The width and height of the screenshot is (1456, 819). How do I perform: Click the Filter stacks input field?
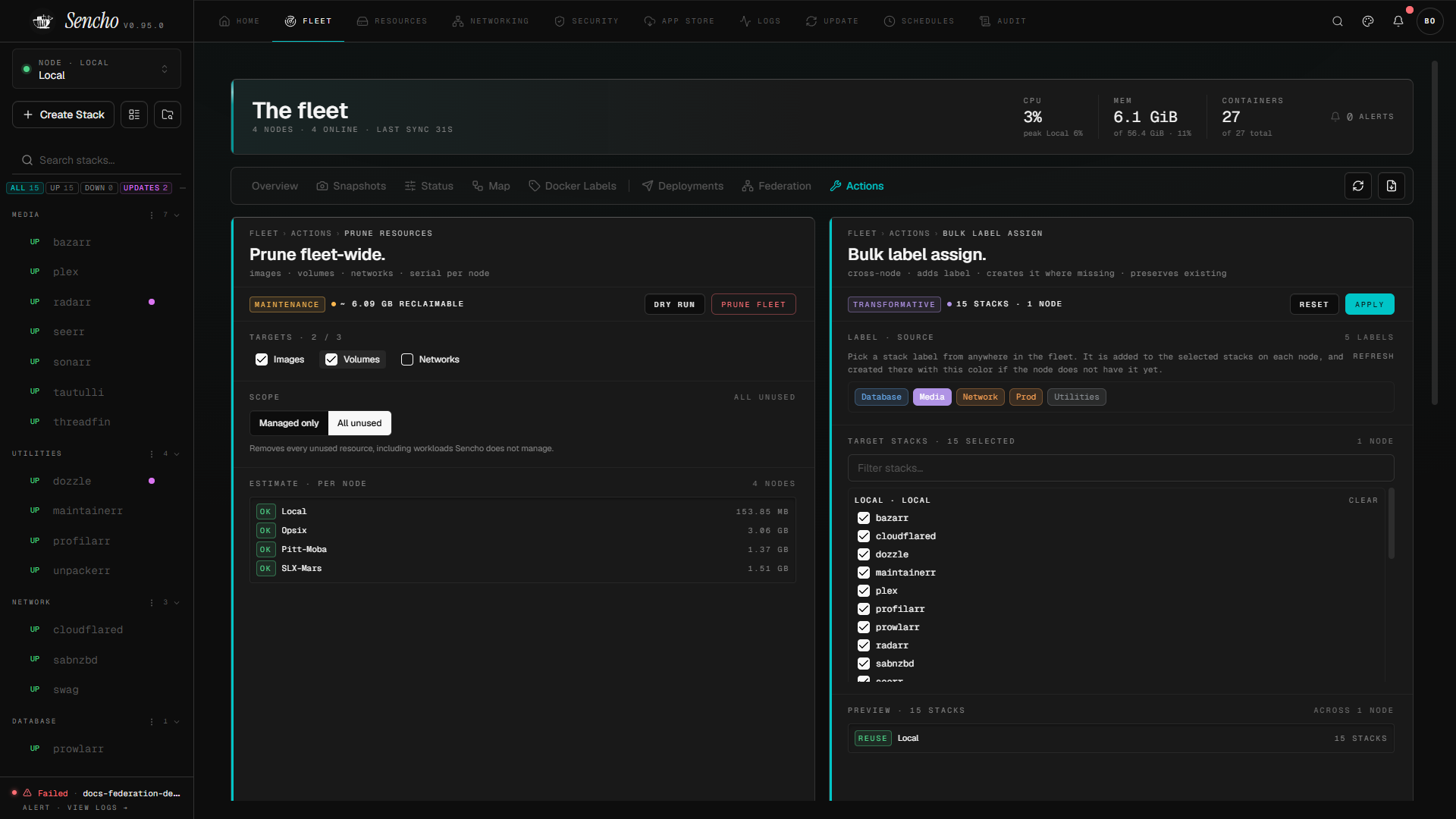click(x=1121, y=468)
